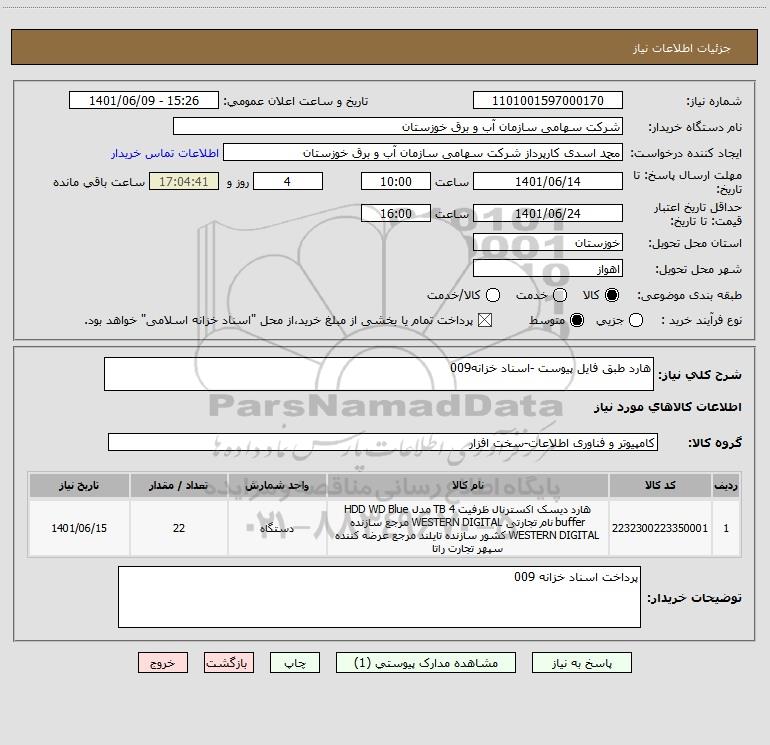Select the کالا radio button
Image resolution: width=770 pixels, height=745 pixels.
pos(612,295)
